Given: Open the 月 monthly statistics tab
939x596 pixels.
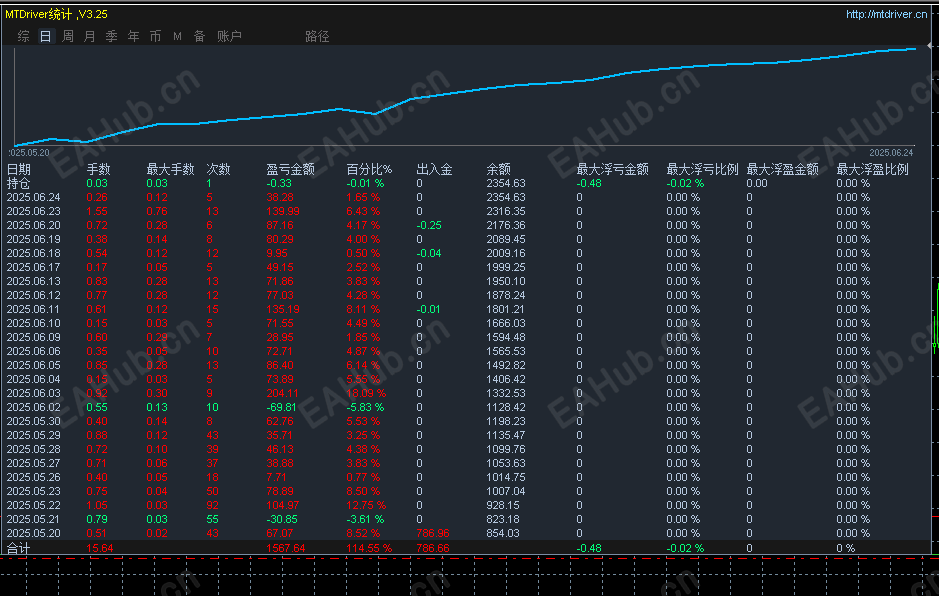Looking at the screenshot, I should tap(90, 37).
